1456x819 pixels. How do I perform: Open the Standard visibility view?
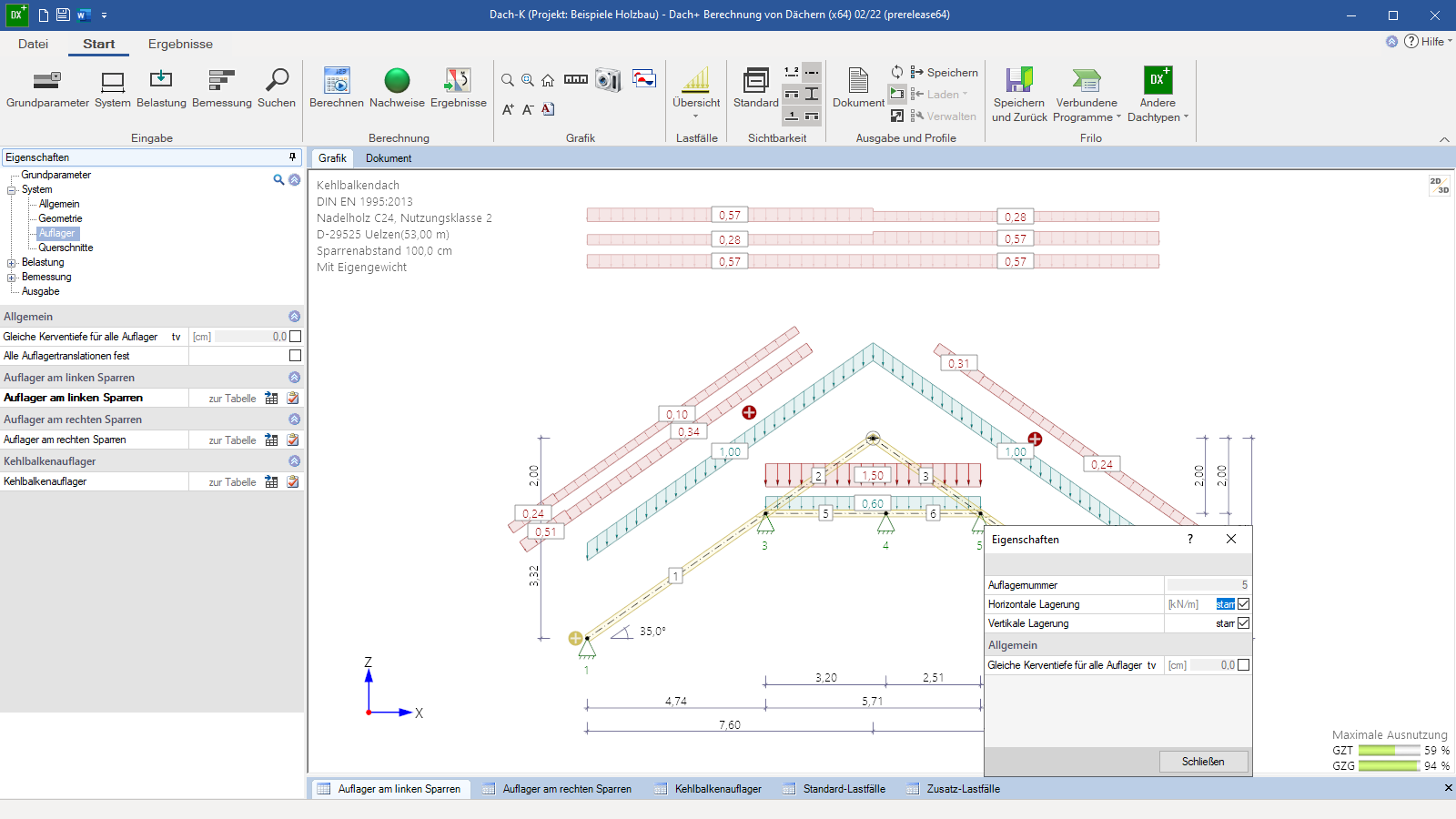point(756,88)
